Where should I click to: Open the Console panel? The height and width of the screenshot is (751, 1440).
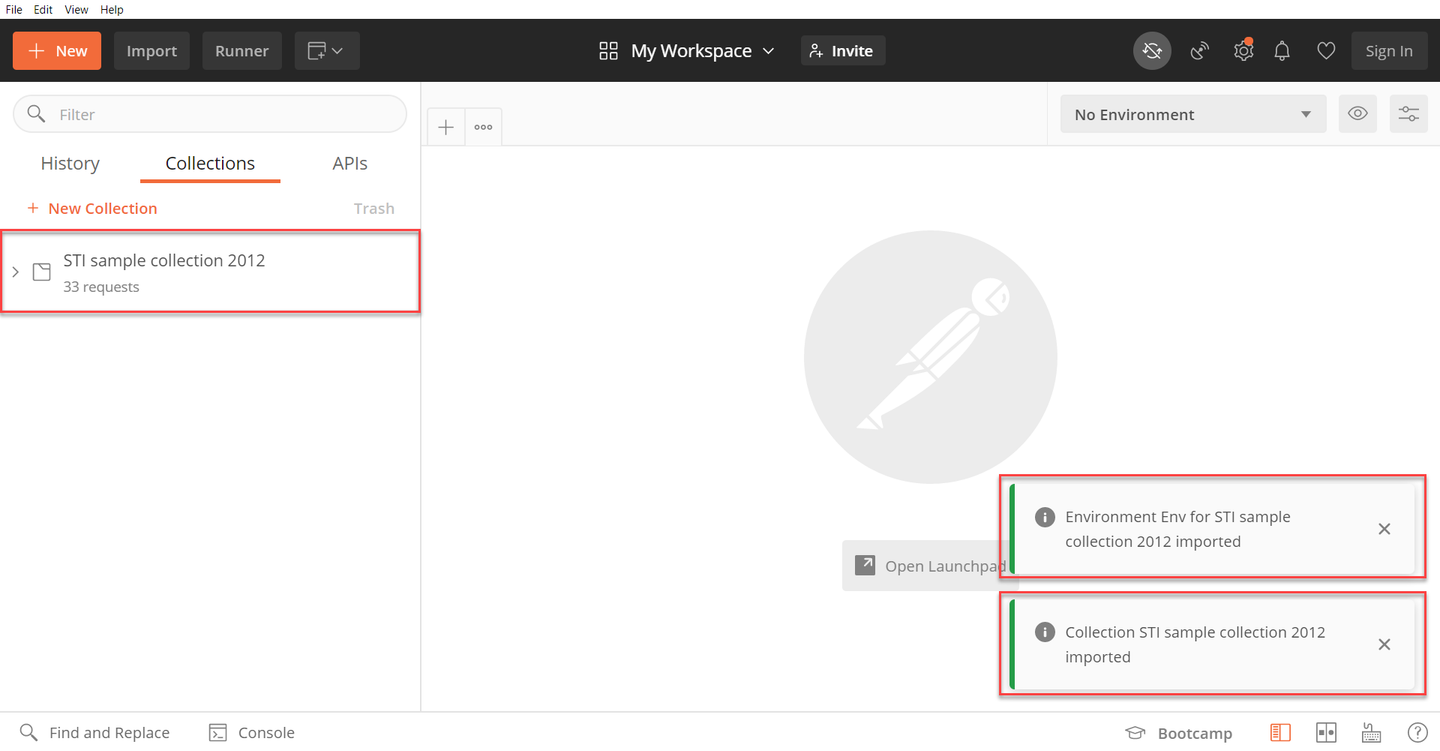252,733
